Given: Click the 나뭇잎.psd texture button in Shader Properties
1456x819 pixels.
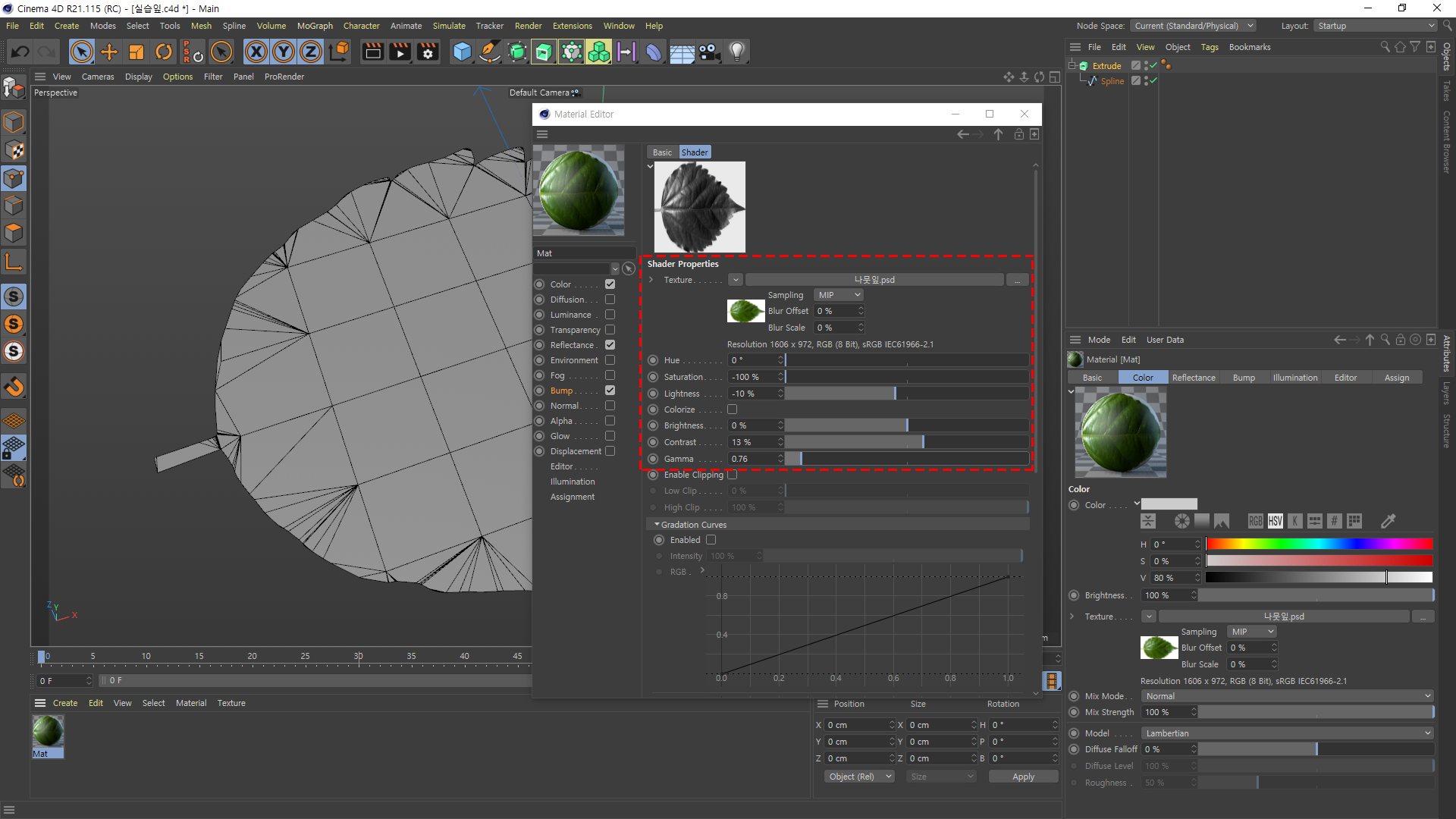Looking at the screenshot, I should click(x=874, y=280).
